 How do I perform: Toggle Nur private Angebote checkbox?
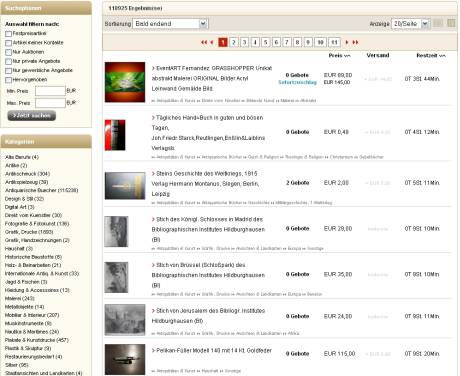[8, 61]
